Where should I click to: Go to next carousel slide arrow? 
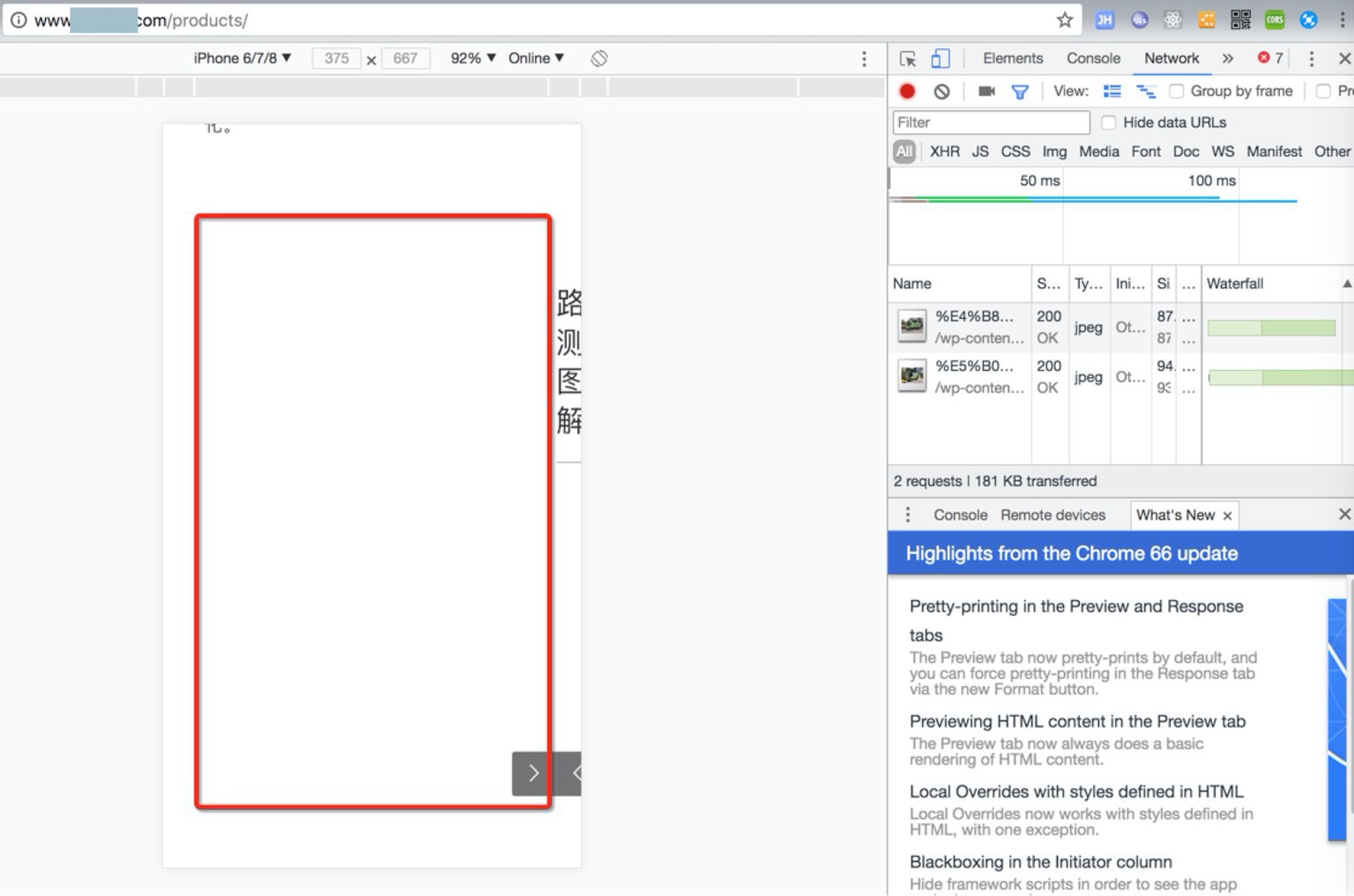click(x=533, y=774)
